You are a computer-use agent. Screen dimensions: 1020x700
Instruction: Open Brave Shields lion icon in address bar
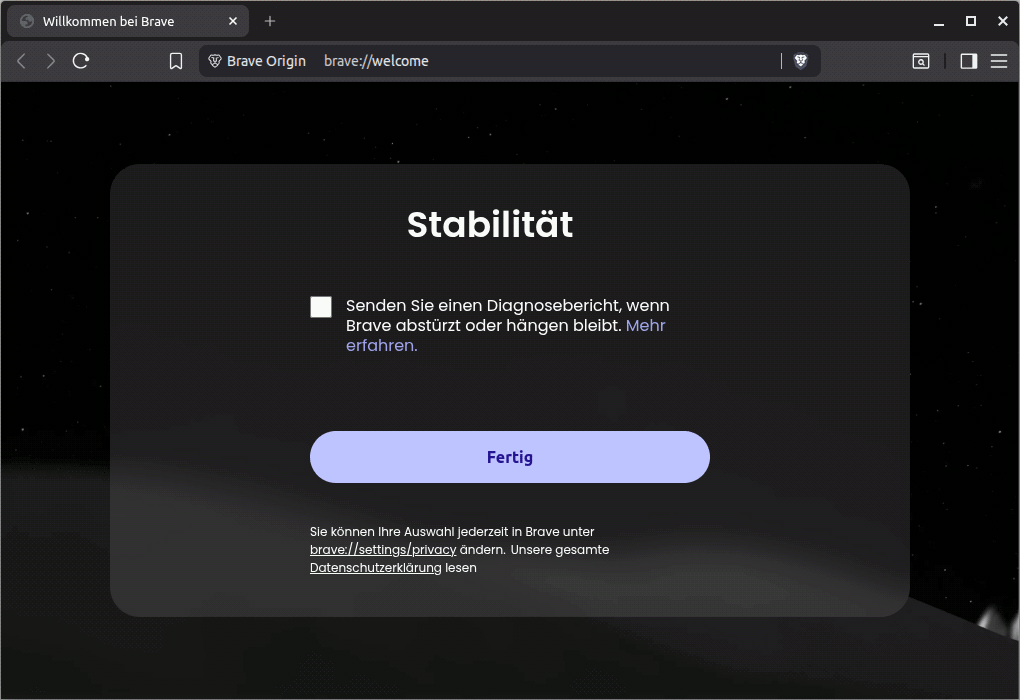point(801,61)
